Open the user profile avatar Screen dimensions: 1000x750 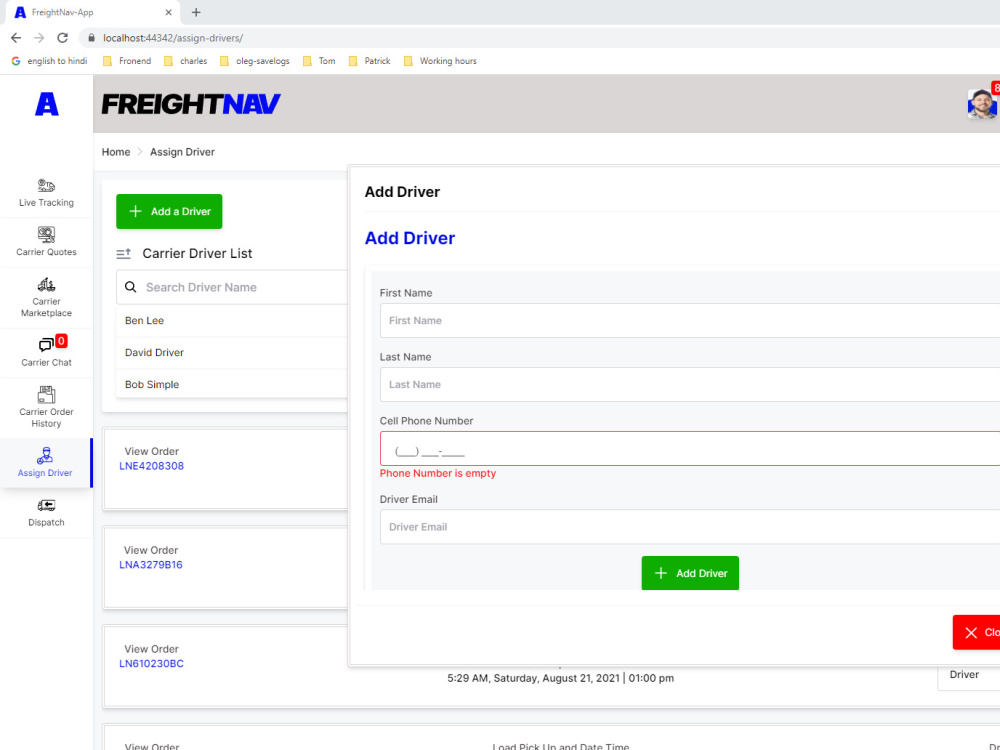[982, 104]
